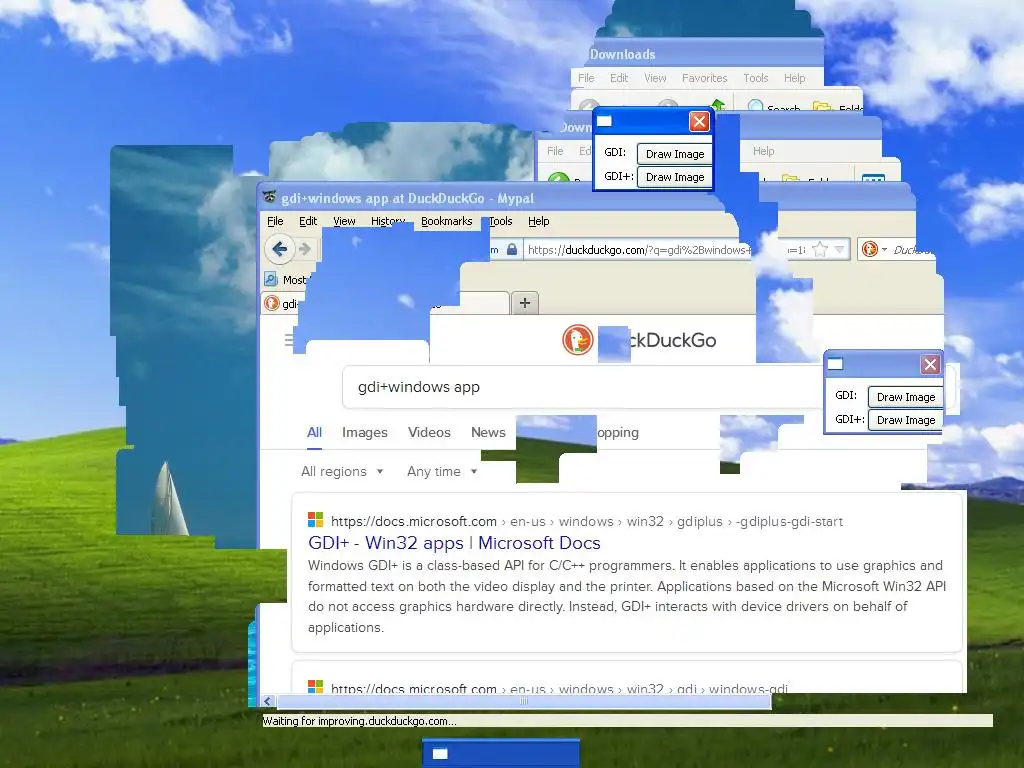Click the duckduckgo.com address bar
The width and height of the screenshot is (1024, 768).
(637, 249)
